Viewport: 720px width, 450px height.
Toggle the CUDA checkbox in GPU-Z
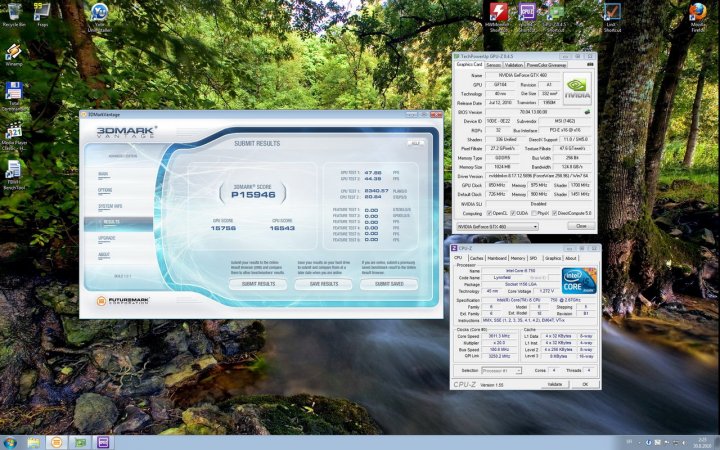[513, 214]
